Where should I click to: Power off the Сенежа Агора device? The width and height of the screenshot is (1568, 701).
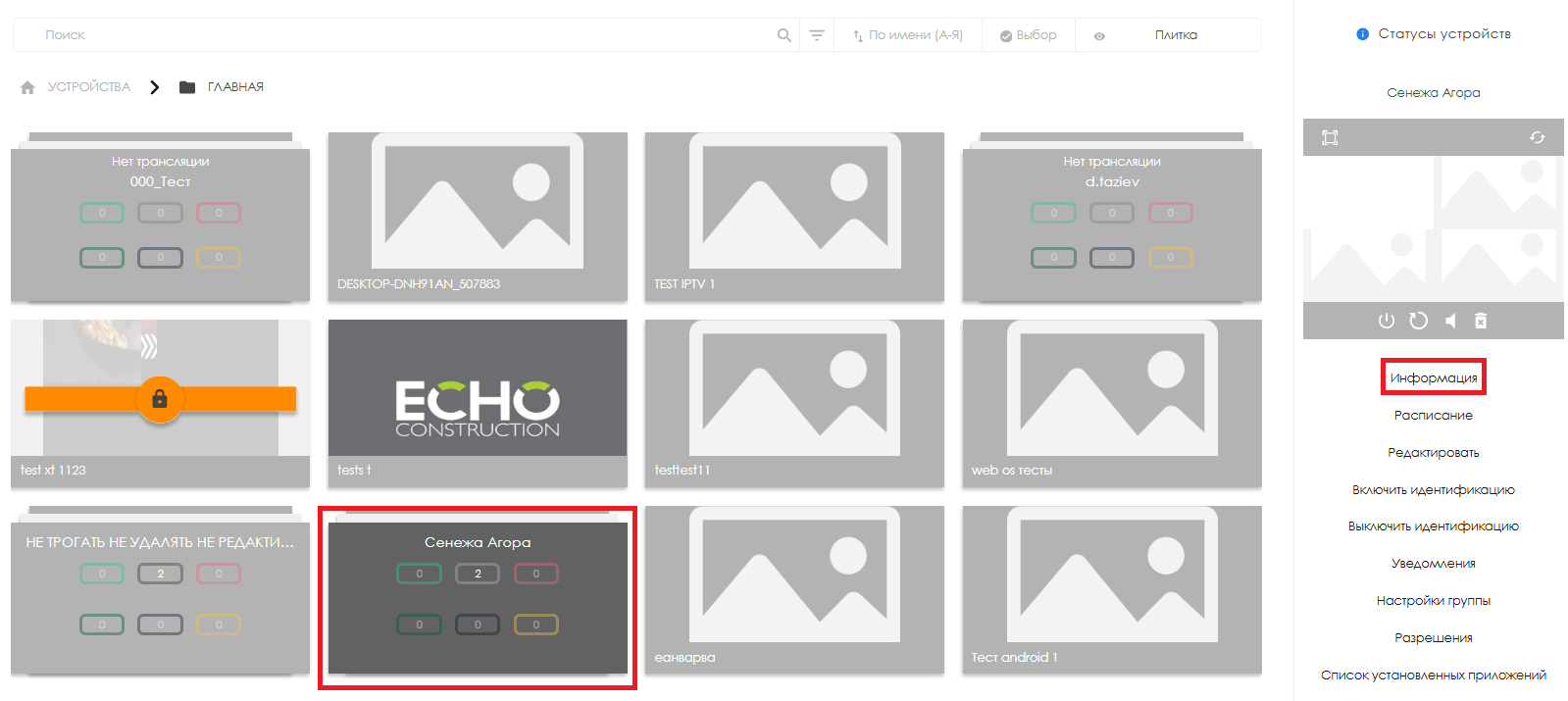[x=1386, y=321]
